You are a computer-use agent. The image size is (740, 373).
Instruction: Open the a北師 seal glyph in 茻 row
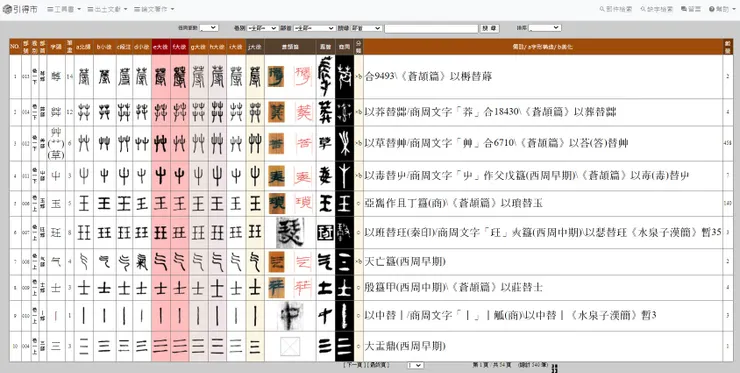coord(84,112)
